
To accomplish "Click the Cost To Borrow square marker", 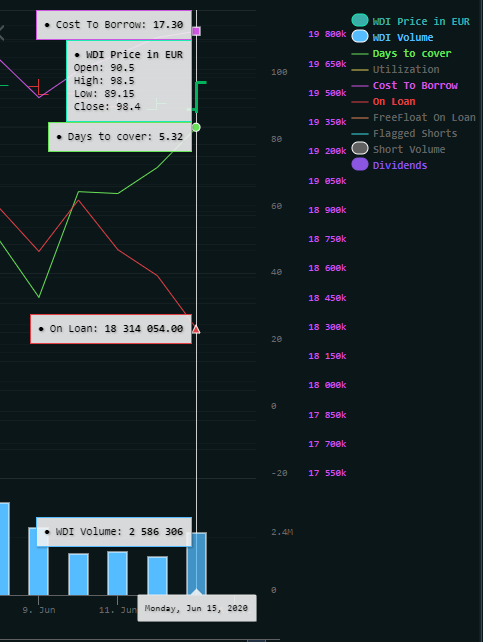I will (196, 31).
